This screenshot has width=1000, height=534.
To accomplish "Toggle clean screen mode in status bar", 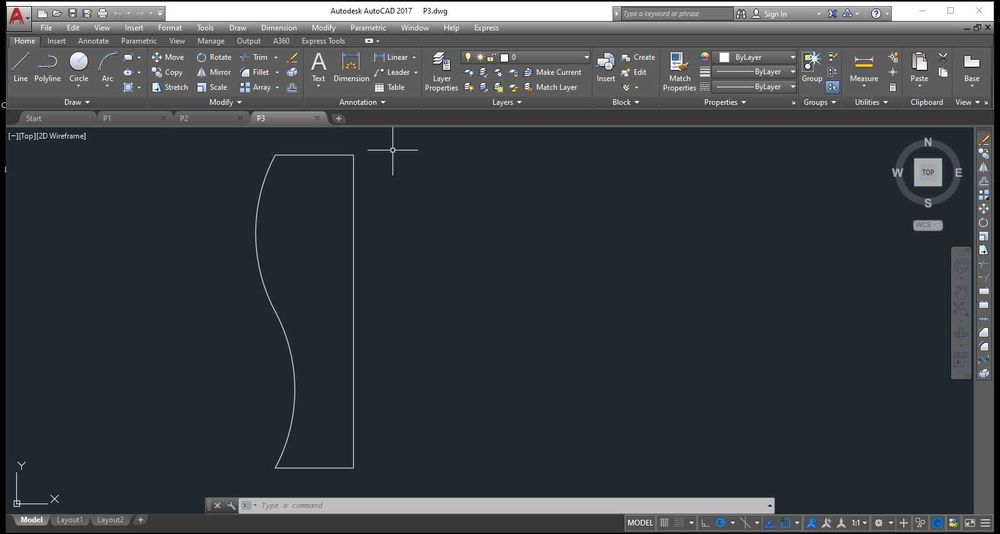I will pos(970,523).
